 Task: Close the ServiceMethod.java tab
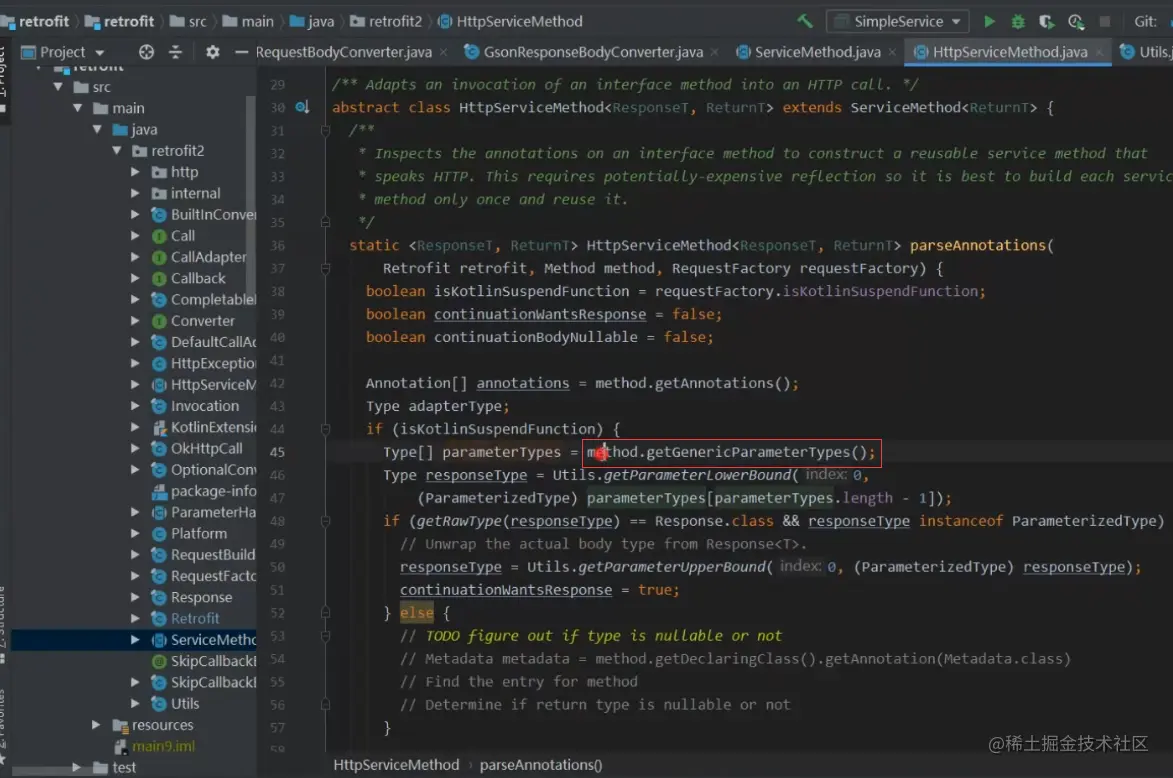pos(892,52)
